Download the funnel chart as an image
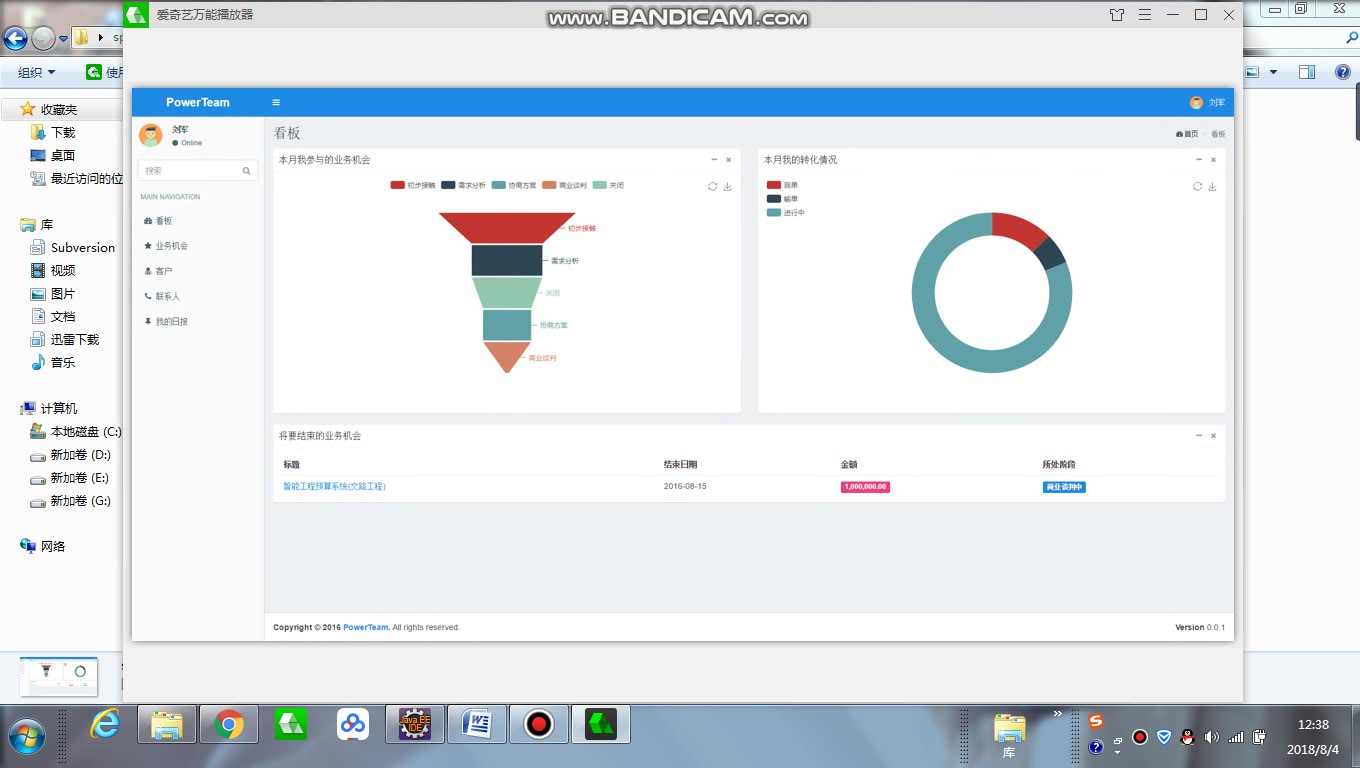The image size is (1360, 768). [727, 187]
